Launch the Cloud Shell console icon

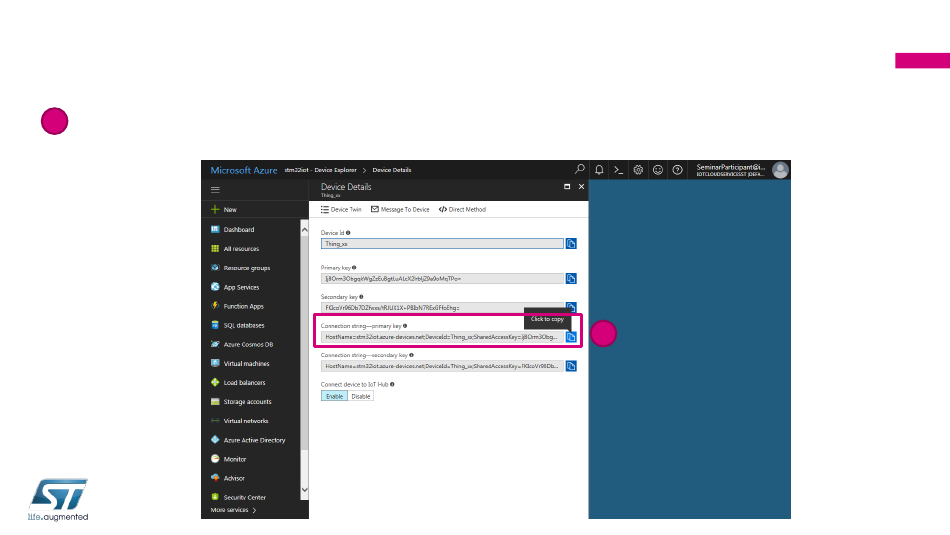[x=618, y=170]
